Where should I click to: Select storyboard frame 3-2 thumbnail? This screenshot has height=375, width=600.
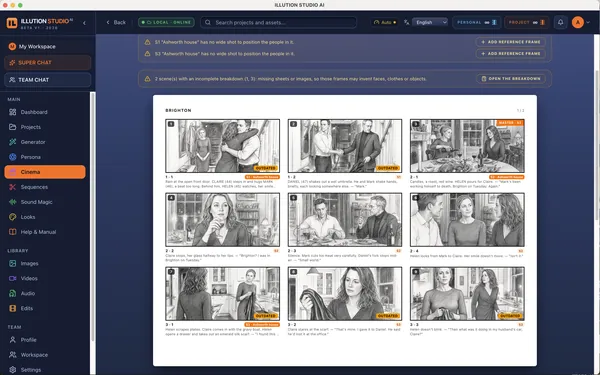coord(345,293)
